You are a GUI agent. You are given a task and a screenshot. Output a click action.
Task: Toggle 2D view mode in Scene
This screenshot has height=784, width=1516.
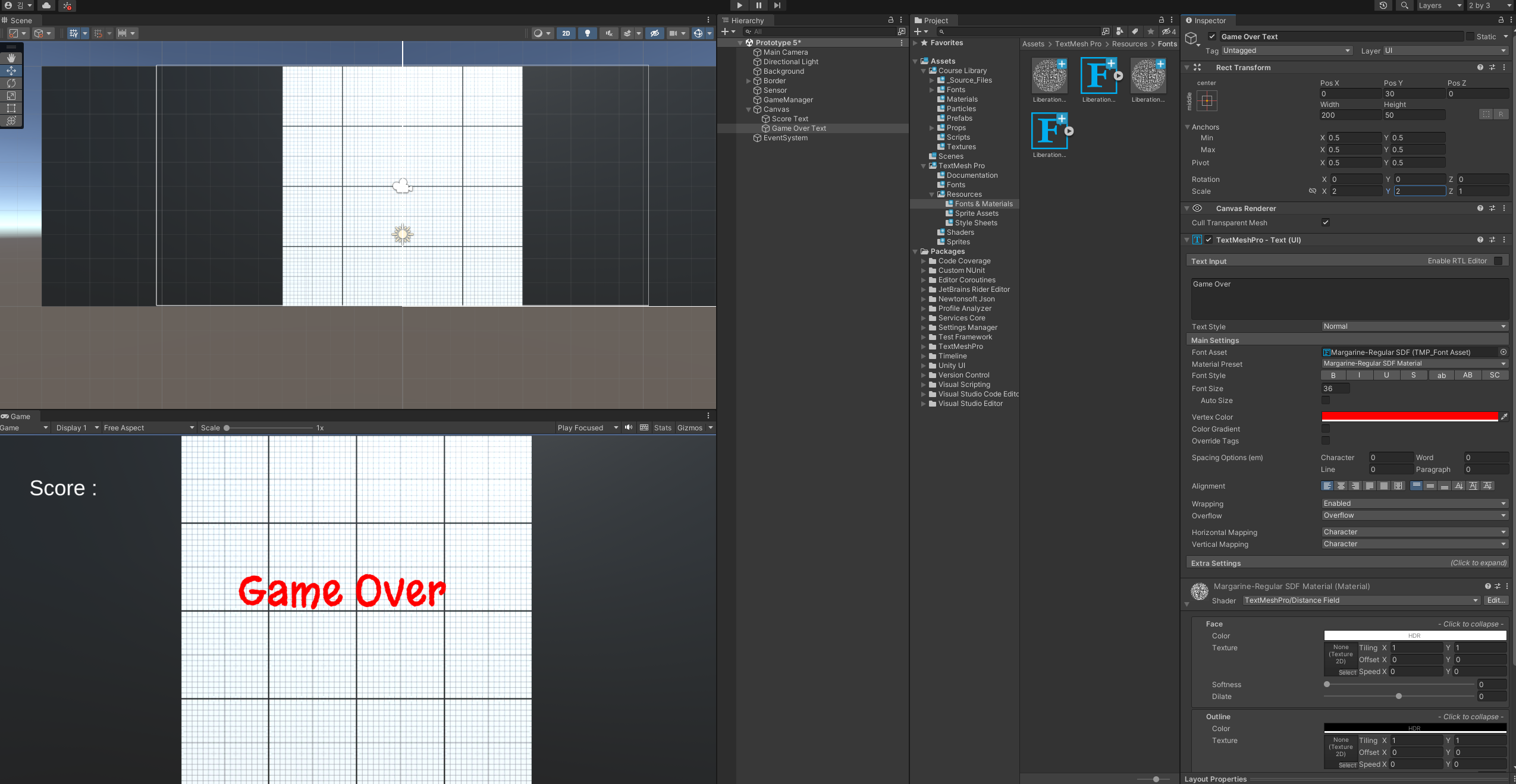click(566, 33)
